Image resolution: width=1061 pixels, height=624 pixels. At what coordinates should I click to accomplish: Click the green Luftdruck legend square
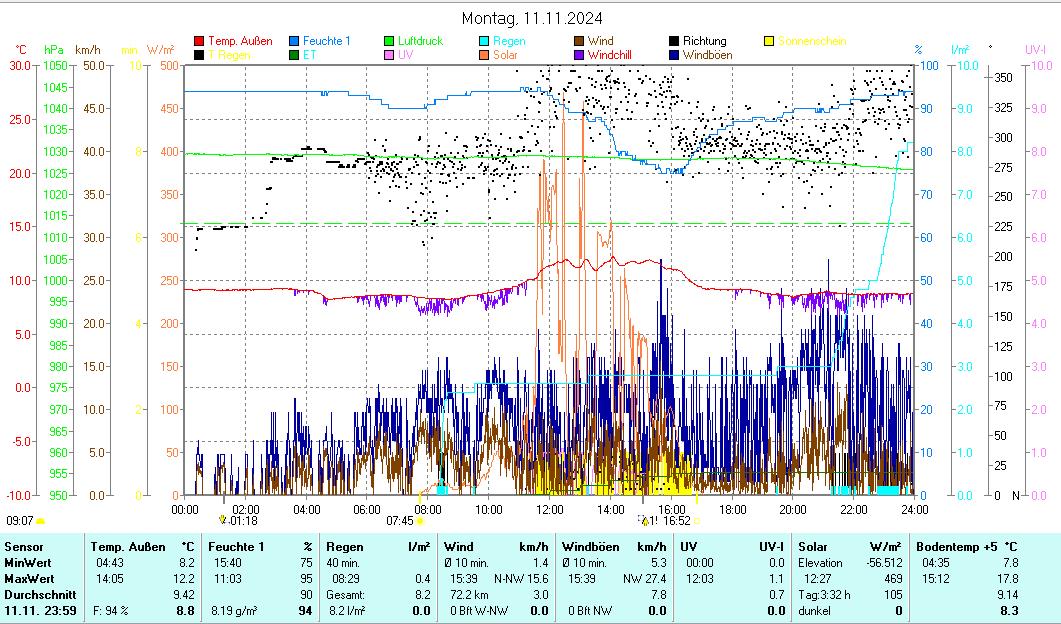[x=390, y=42]
